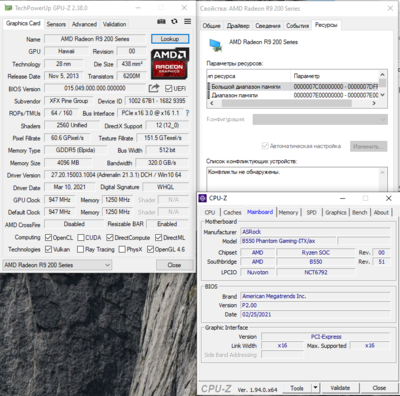Toggle the Ray Tracing checkbox

[80, 250]
